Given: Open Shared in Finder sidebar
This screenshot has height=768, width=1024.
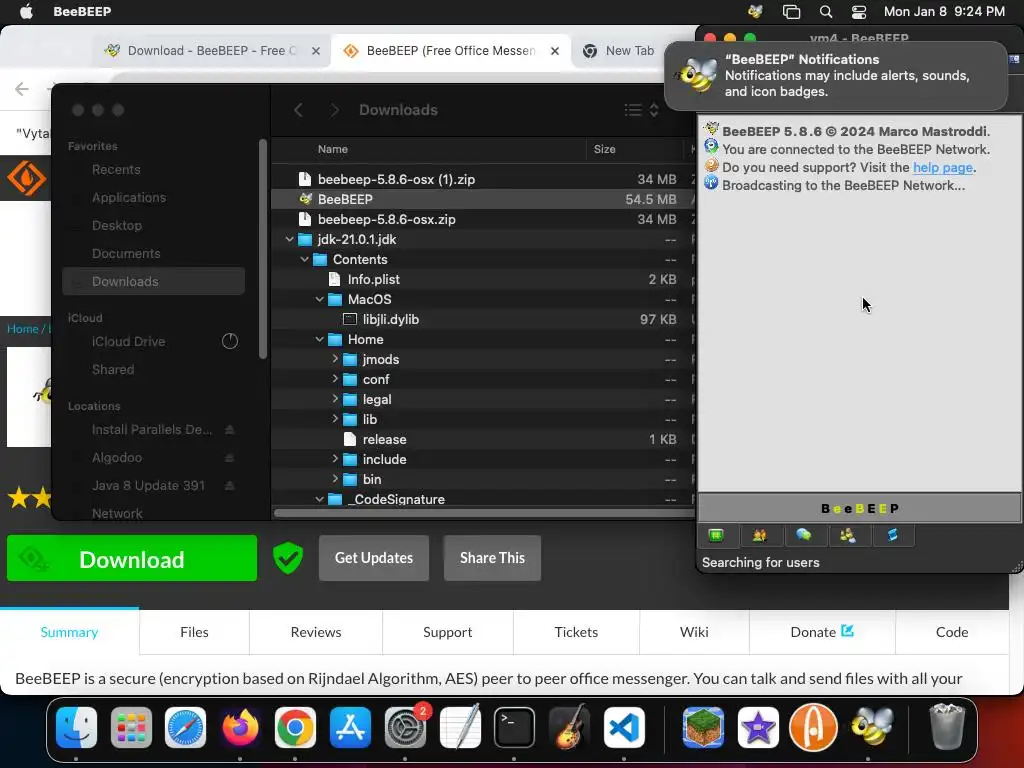Looking at the screenshot, I should (153, 370).
